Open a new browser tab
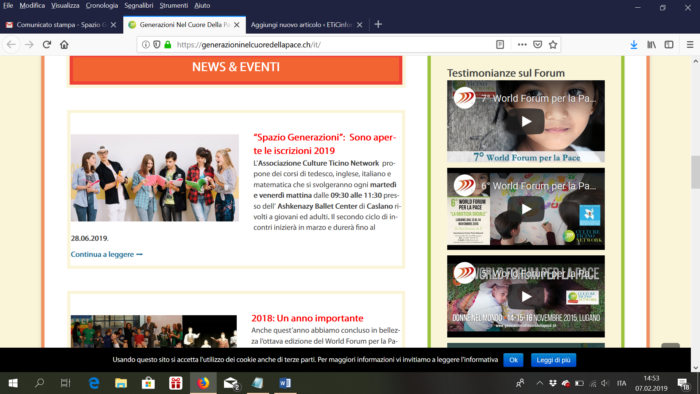The width and height of the screenshot is (700, 394). [378, 25]
